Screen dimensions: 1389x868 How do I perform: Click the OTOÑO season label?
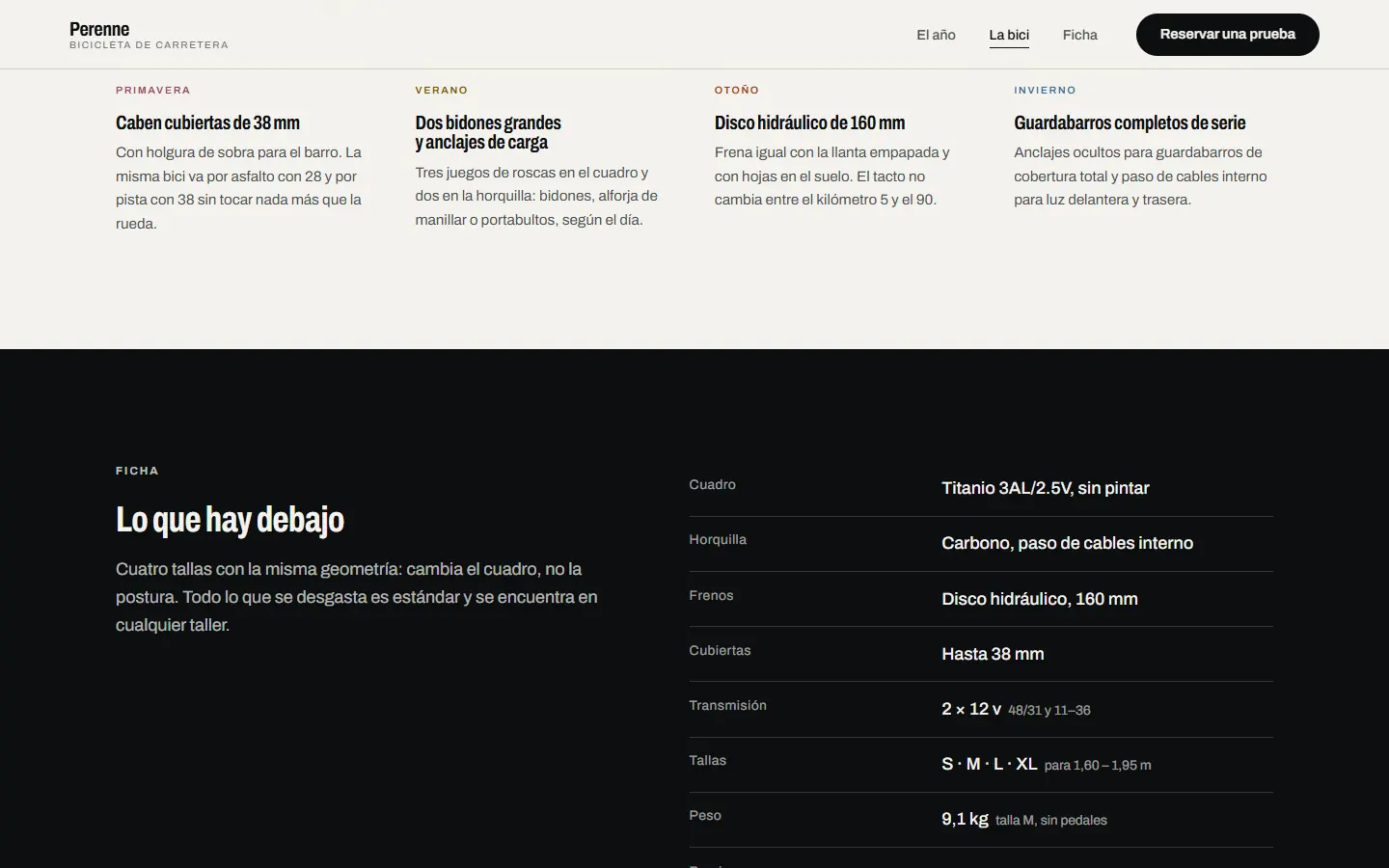(x=737, y=91)
